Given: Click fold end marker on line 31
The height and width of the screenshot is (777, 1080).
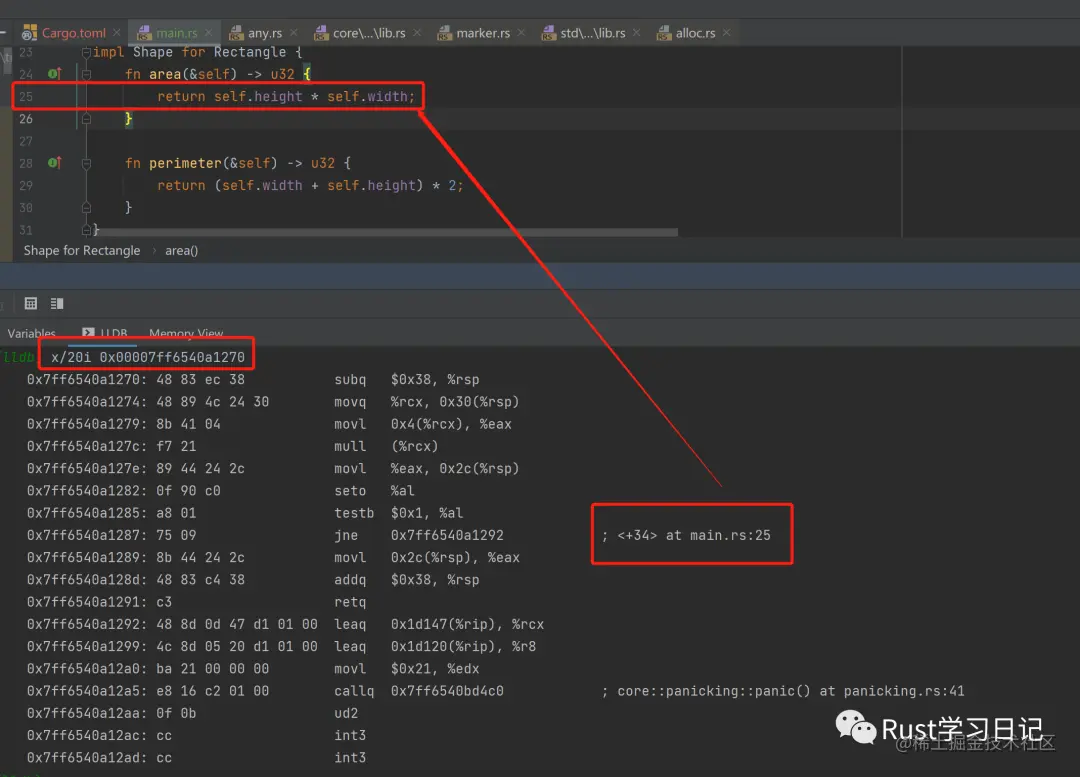Looking at the screenshot, I should click(x=86, y=229).
